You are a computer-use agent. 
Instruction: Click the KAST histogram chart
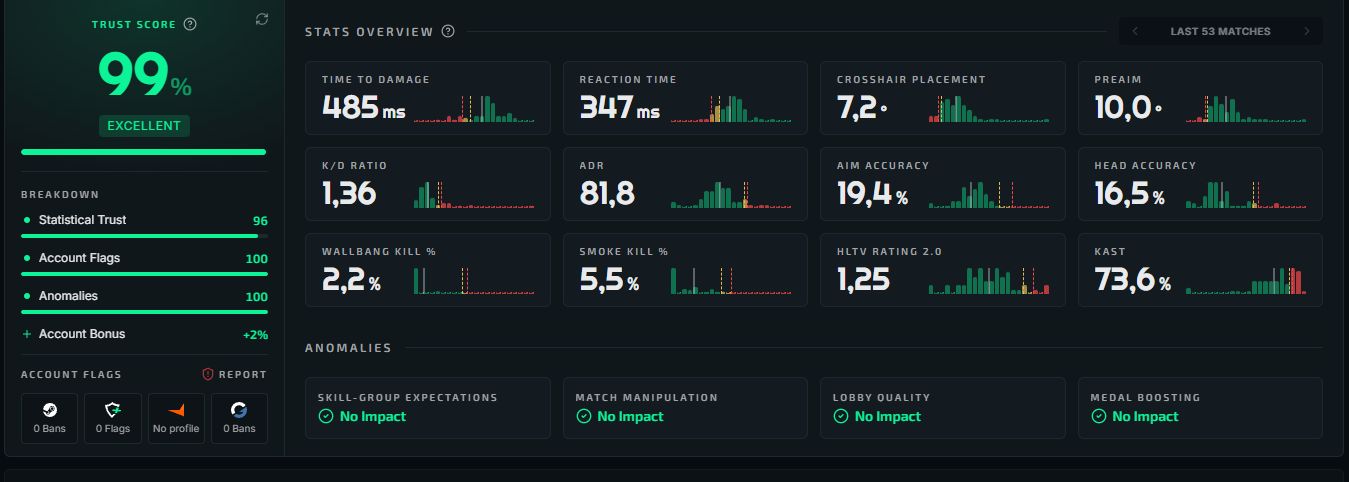pos(1246,280)
